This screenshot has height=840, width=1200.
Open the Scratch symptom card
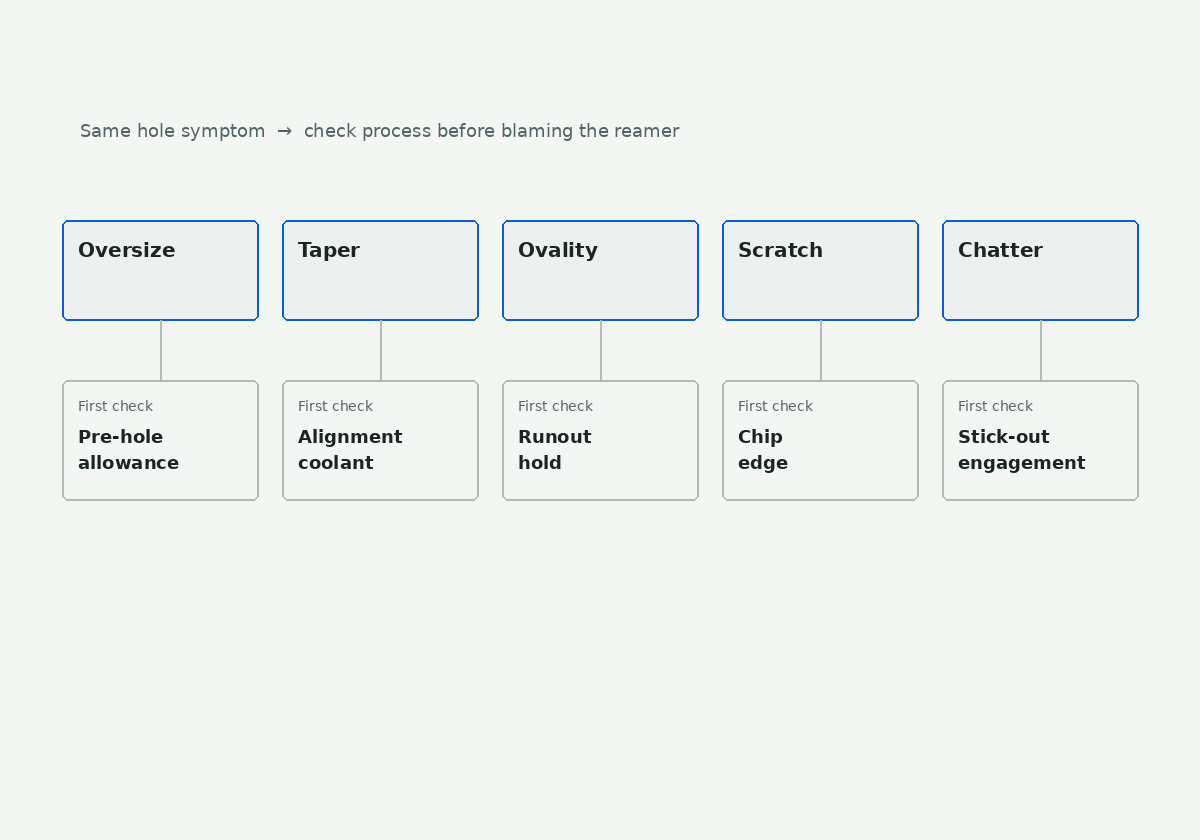click(x=820, y=270)
